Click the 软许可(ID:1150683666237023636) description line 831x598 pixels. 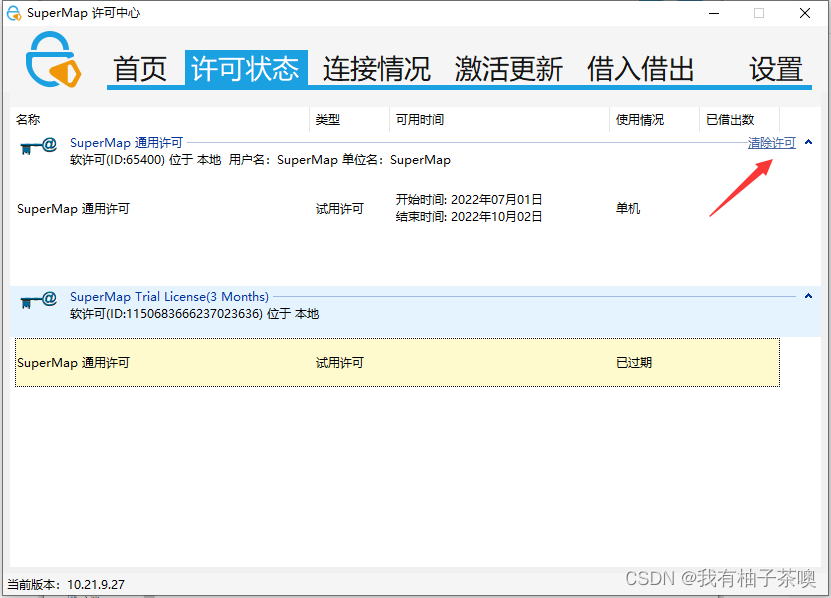(194, 313)
